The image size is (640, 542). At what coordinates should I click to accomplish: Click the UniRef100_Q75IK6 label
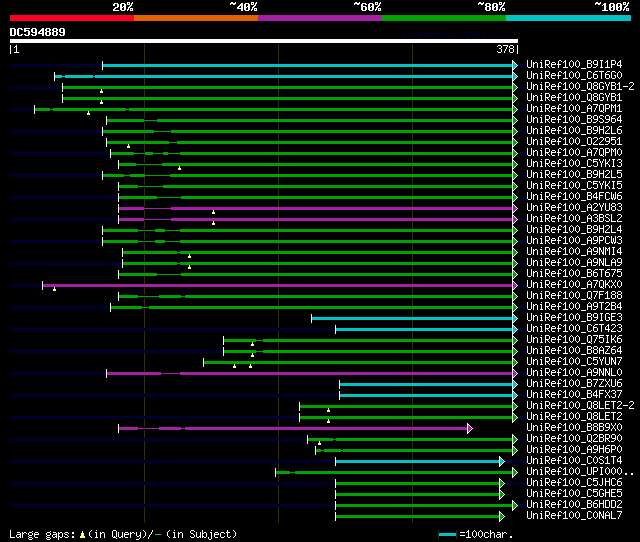coord(574,340)
